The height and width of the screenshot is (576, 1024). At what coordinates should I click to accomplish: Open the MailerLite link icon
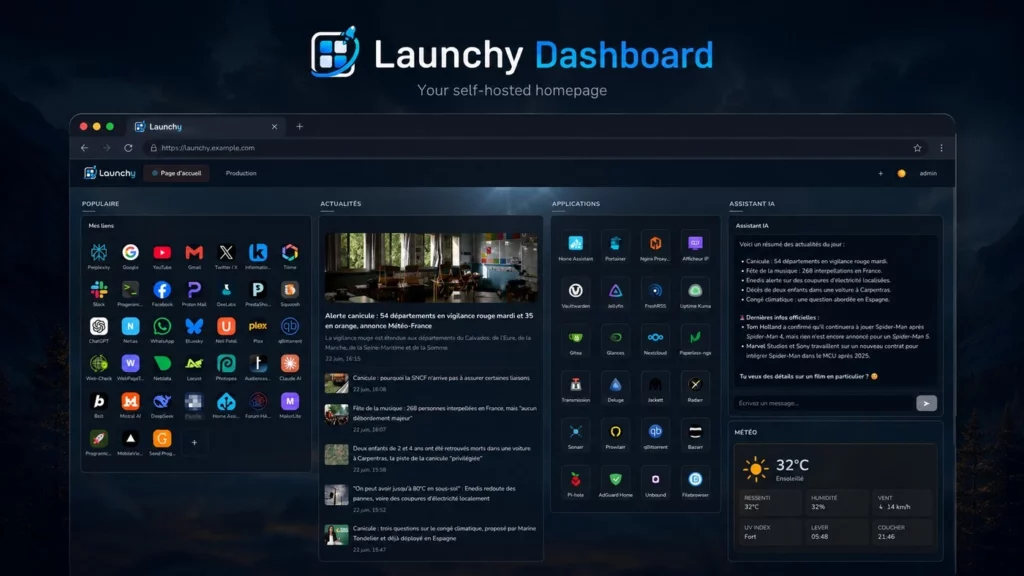click(290, 402)
